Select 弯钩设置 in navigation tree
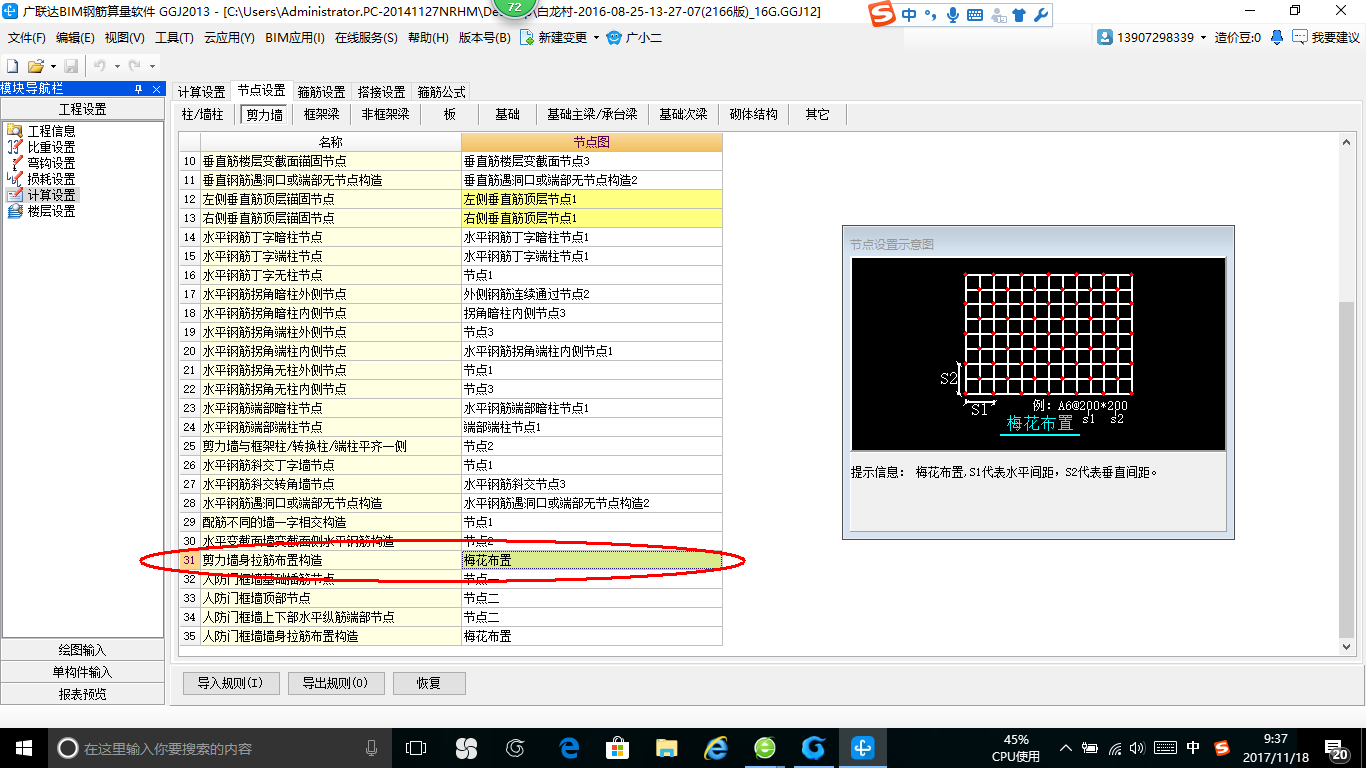Viewport: 1366px width, 768px height. (x=51, y=163)
